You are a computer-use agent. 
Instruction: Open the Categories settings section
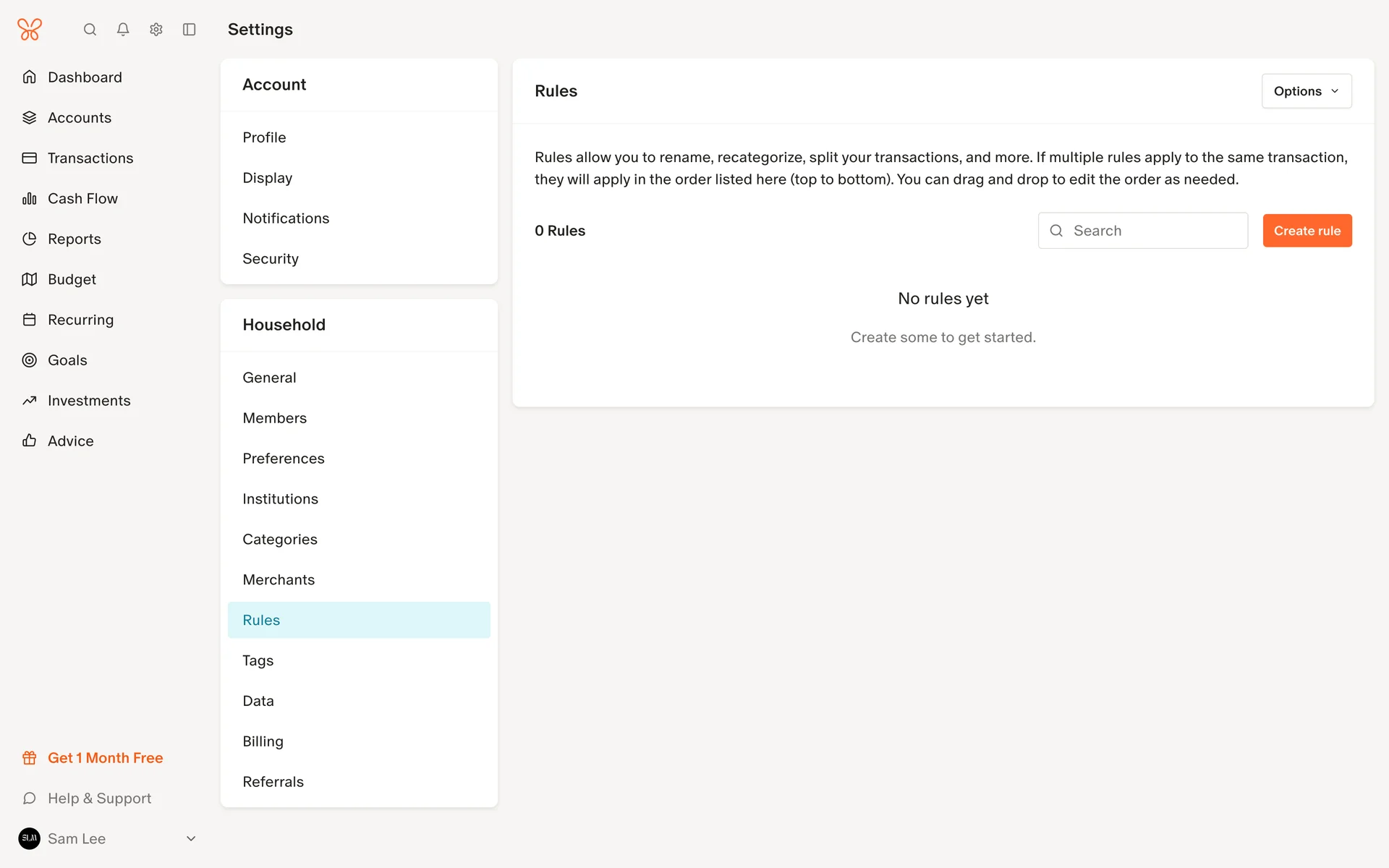pyautogui.click(x=279, y=539)
